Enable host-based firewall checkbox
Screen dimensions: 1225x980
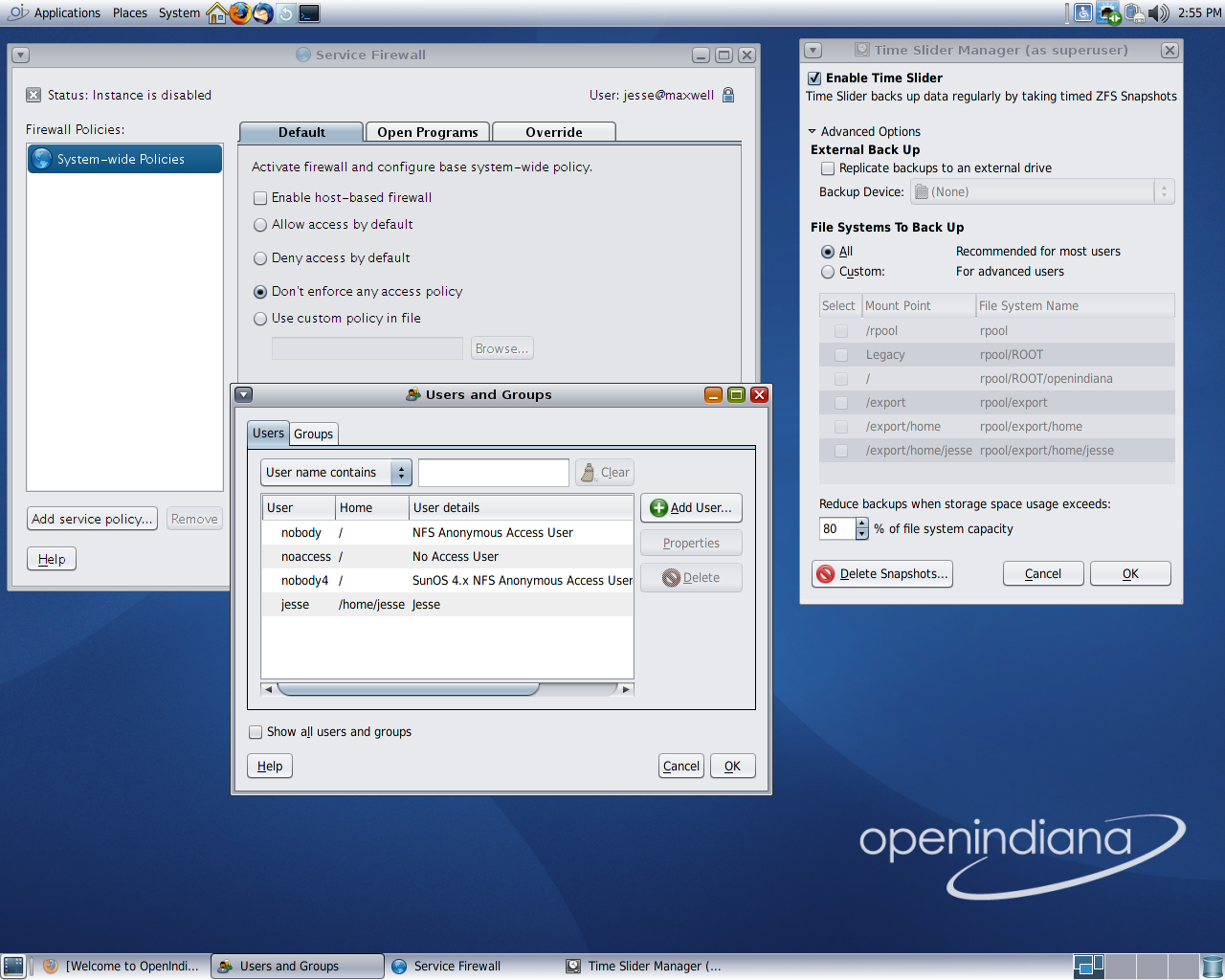[260, 198]
